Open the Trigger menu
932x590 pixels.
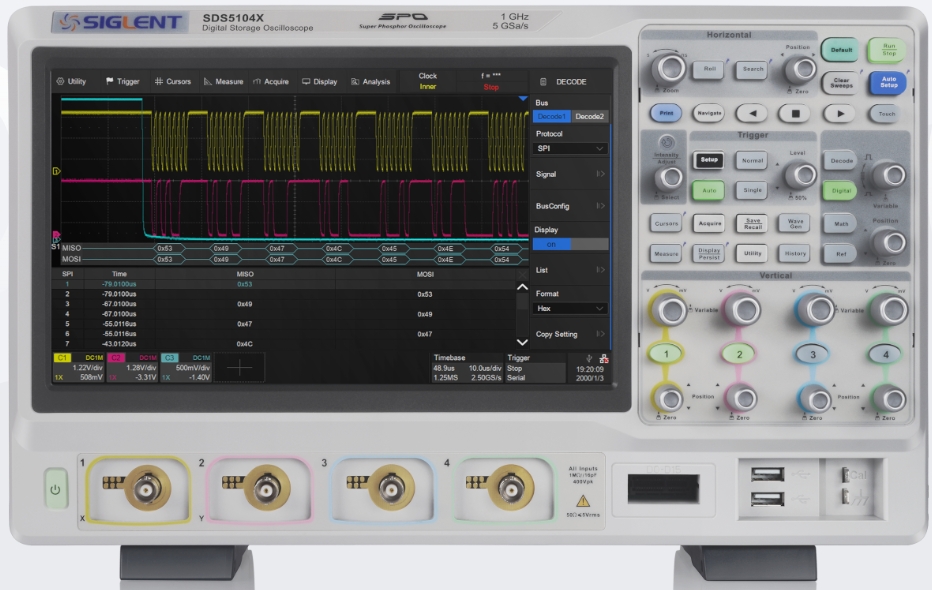pyautogui.click(x=122, y=82)
